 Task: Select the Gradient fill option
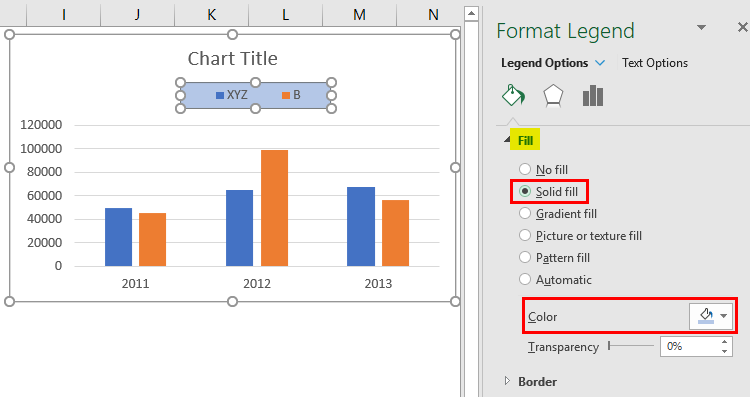pos(525,213)
